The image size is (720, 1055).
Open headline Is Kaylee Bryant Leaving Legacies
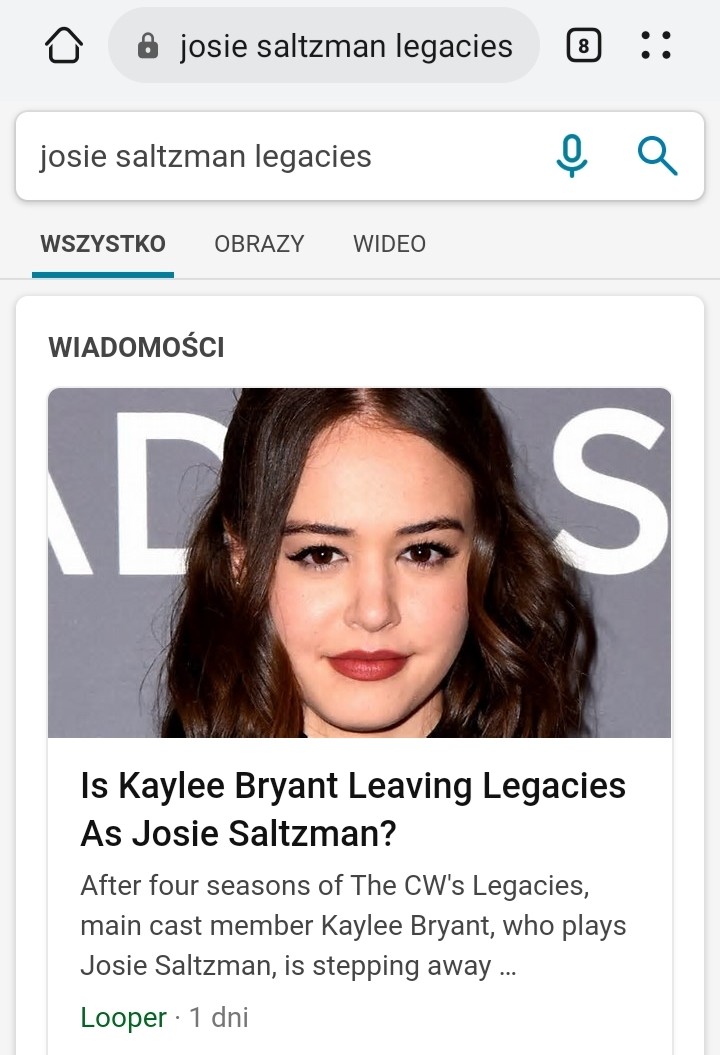click(x=353, y=809)
